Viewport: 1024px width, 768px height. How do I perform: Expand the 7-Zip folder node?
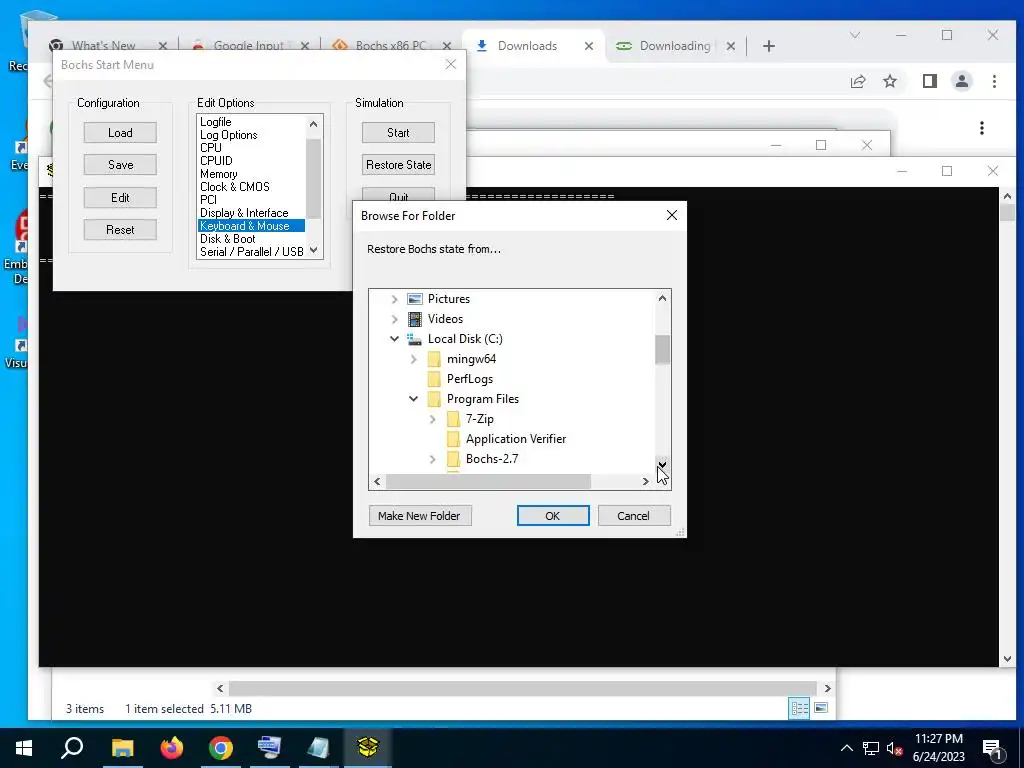[432, 419]
